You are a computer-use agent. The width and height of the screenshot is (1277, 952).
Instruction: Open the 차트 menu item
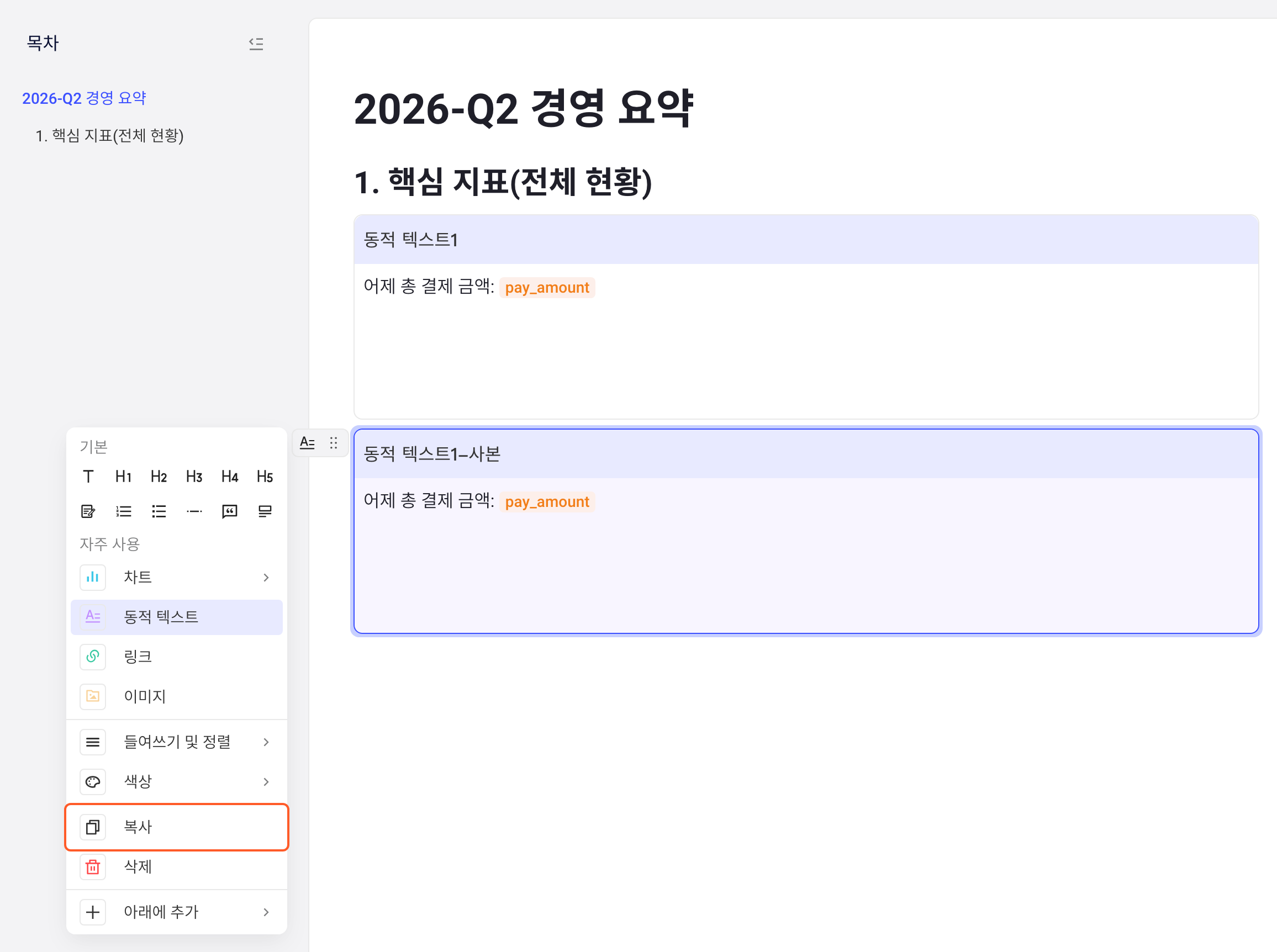point(176,578)
